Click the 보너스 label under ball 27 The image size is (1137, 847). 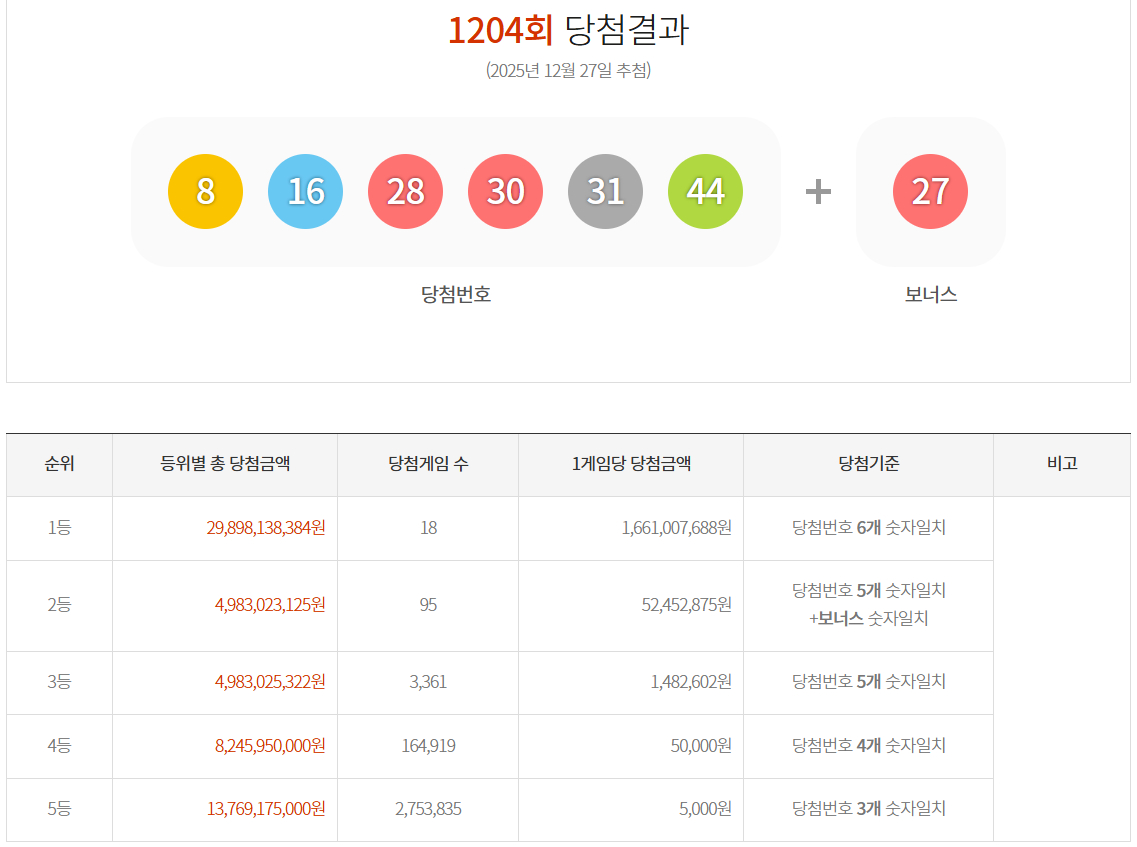click(x=930, y=295)
